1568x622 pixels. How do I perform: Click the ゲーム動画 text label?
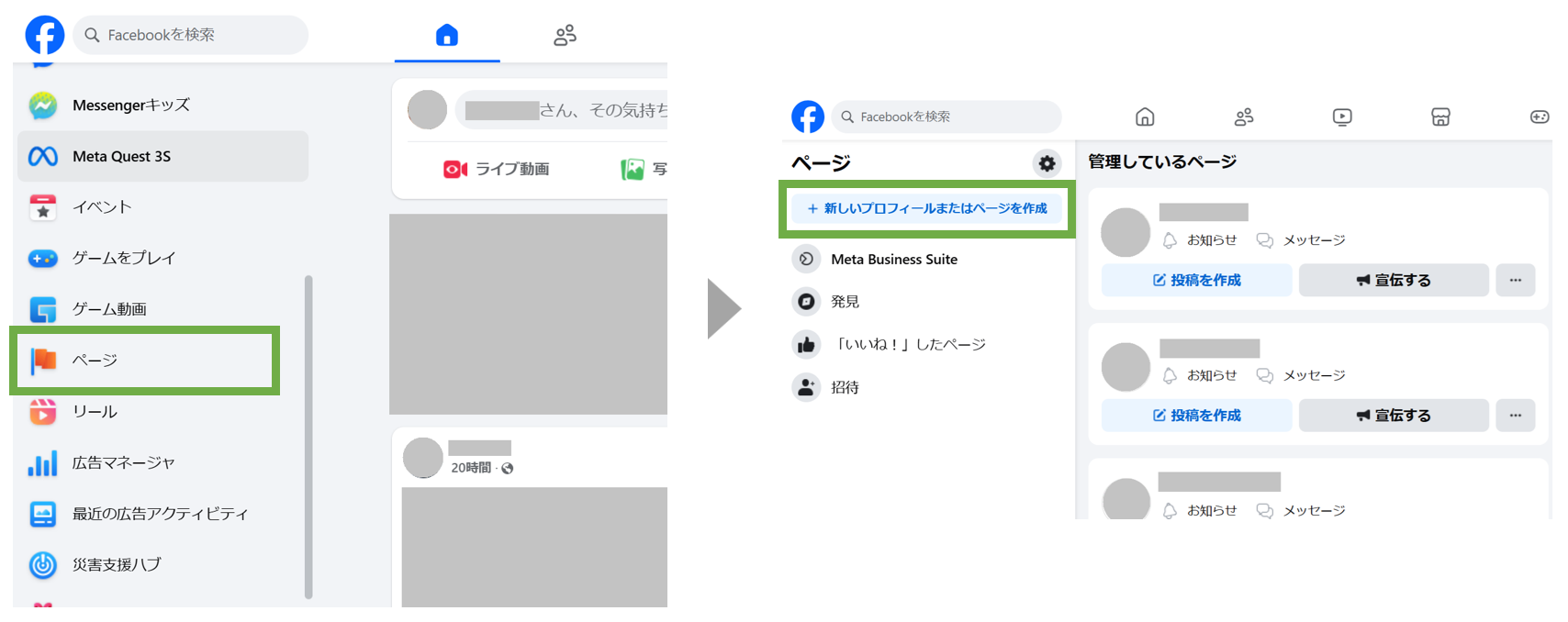[109, 309]
